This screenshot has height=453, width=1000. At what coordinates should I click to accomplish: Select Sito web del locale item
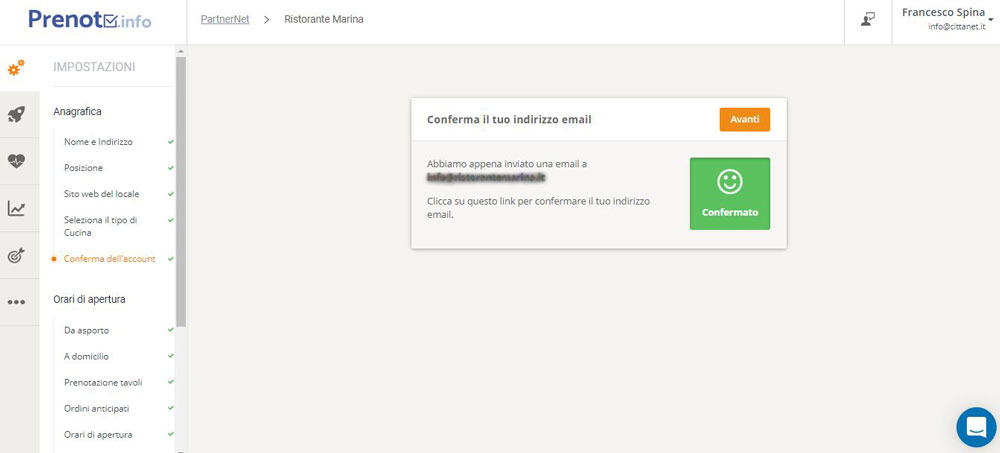click(x=101, y=194)
